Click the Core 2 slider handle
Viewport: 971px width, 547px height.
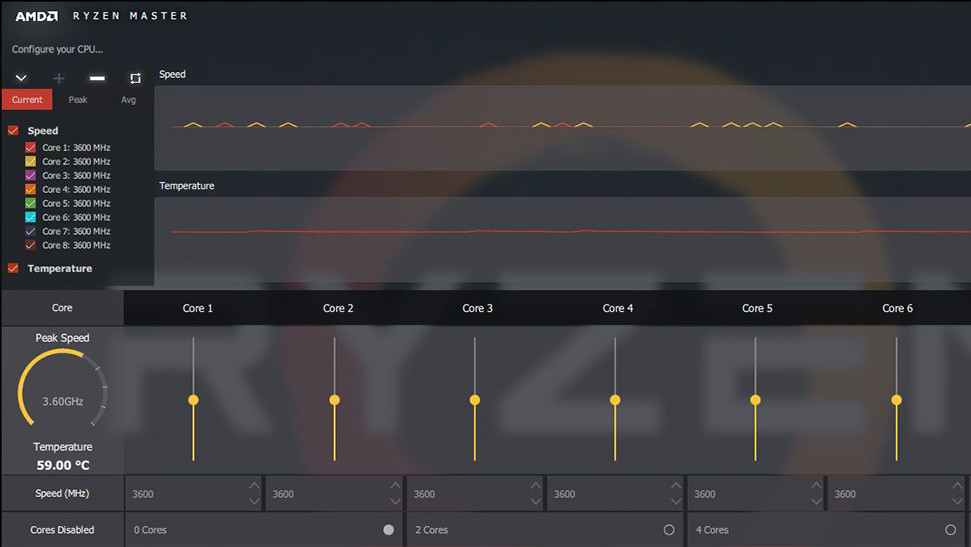click(334, 400)
